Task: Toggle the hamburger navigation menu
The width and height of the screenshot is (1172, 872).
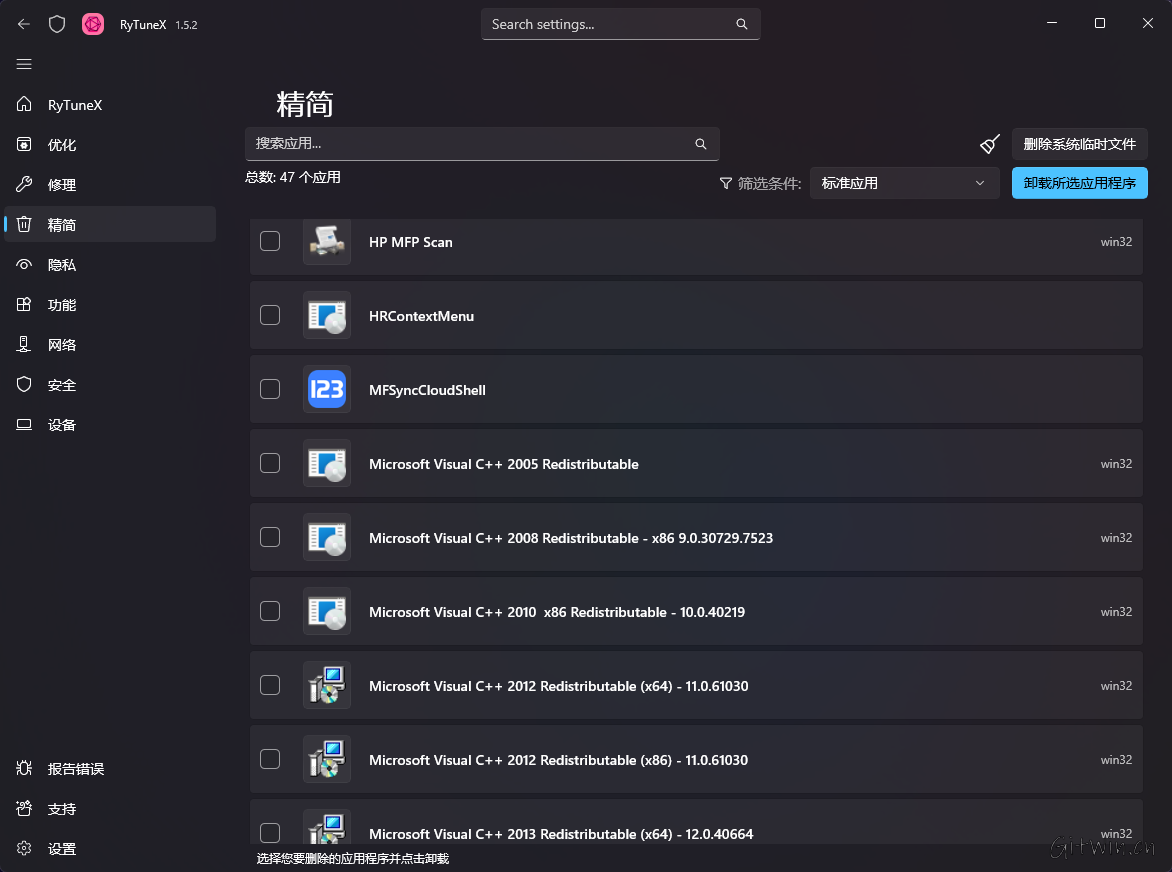Action: click(24, 64)
